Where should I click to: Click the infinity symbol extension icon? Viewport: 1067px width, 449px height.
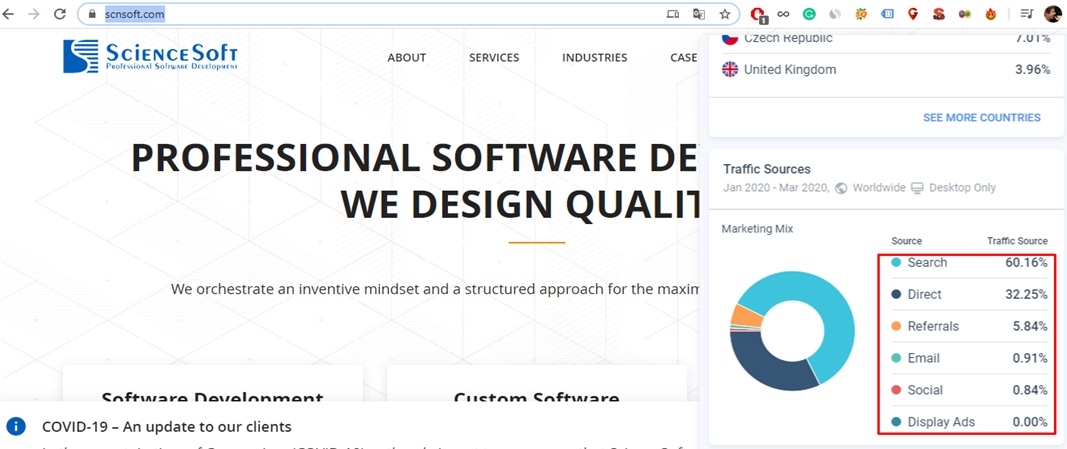tap(783, 14)
